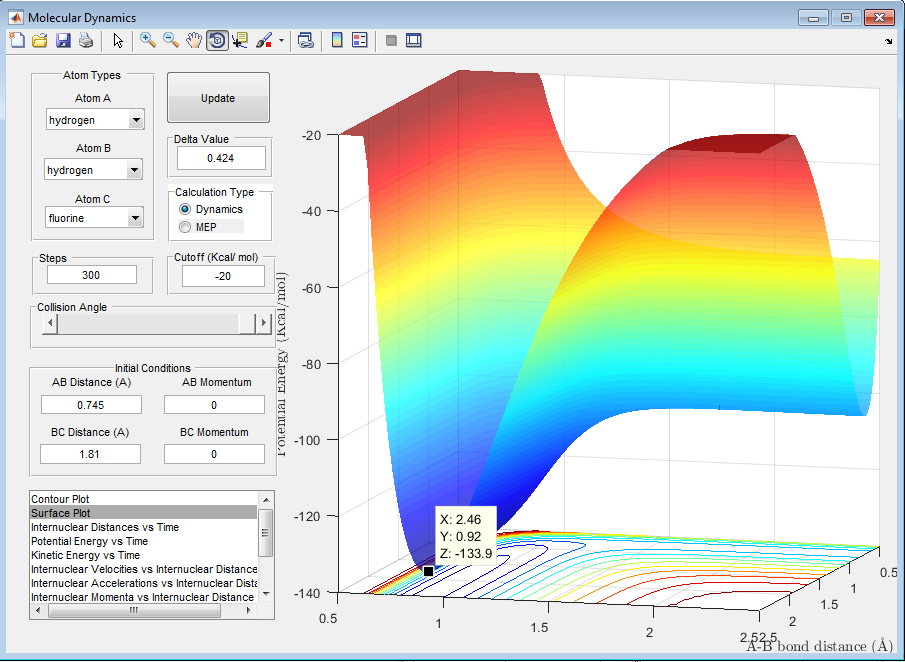This screenshot has width=905, height=662.
Task: Activate the Data Cursor tool
Action: pyautogui.click(x=240, y=40)
